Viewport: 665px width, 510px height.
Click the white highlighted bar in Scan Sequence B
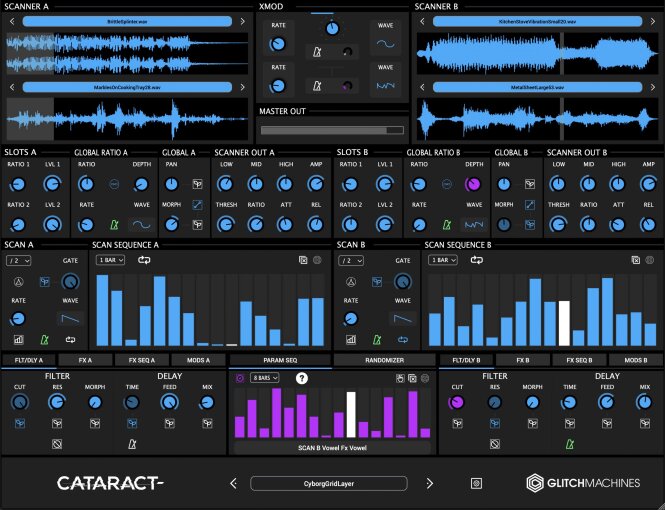(x=564, y=323)
